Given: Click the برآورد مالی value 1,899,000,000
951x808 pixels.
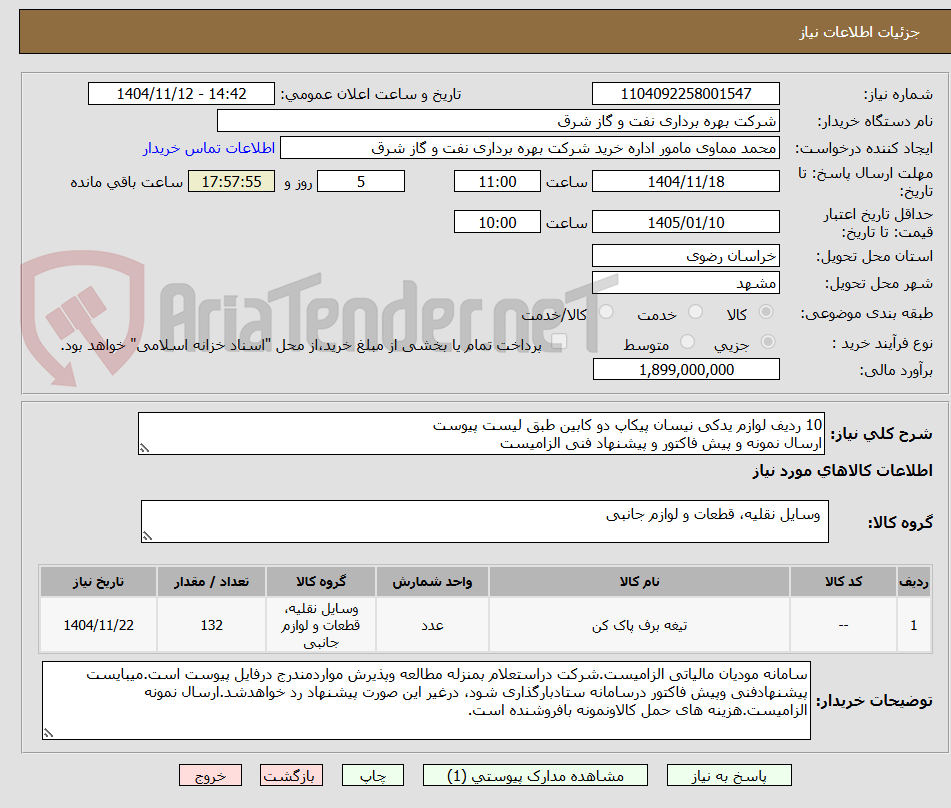Looking at the screenshot, I should click(x=686, y=369).
